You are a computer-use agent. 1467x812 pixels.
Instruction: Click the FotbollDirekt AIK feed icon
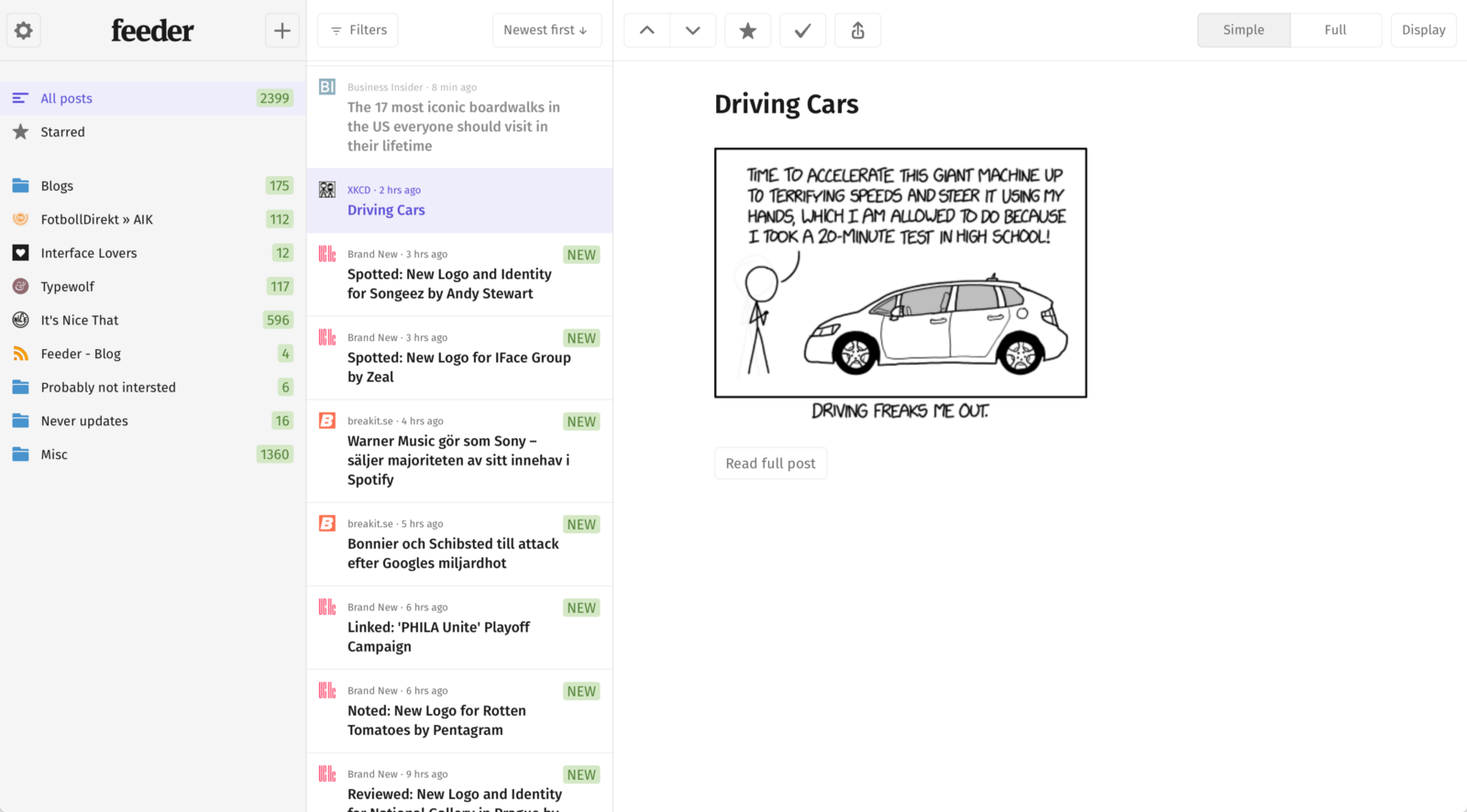click(20, 219)
